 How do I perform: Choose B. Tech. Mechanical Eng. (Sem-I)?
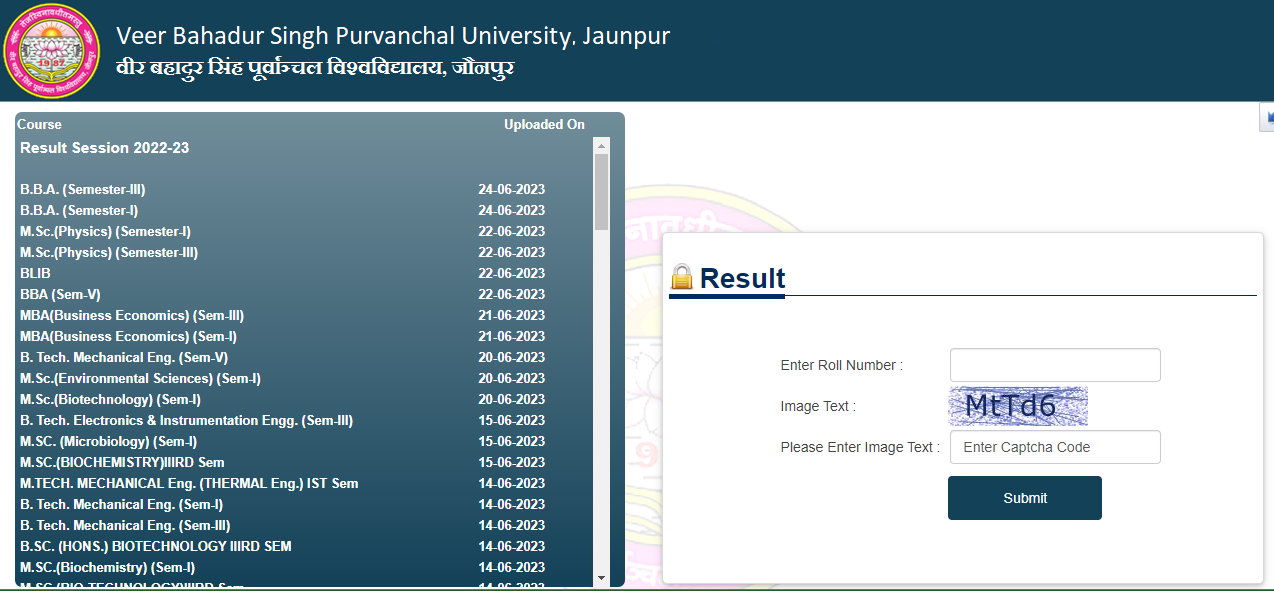coord(121,504)
